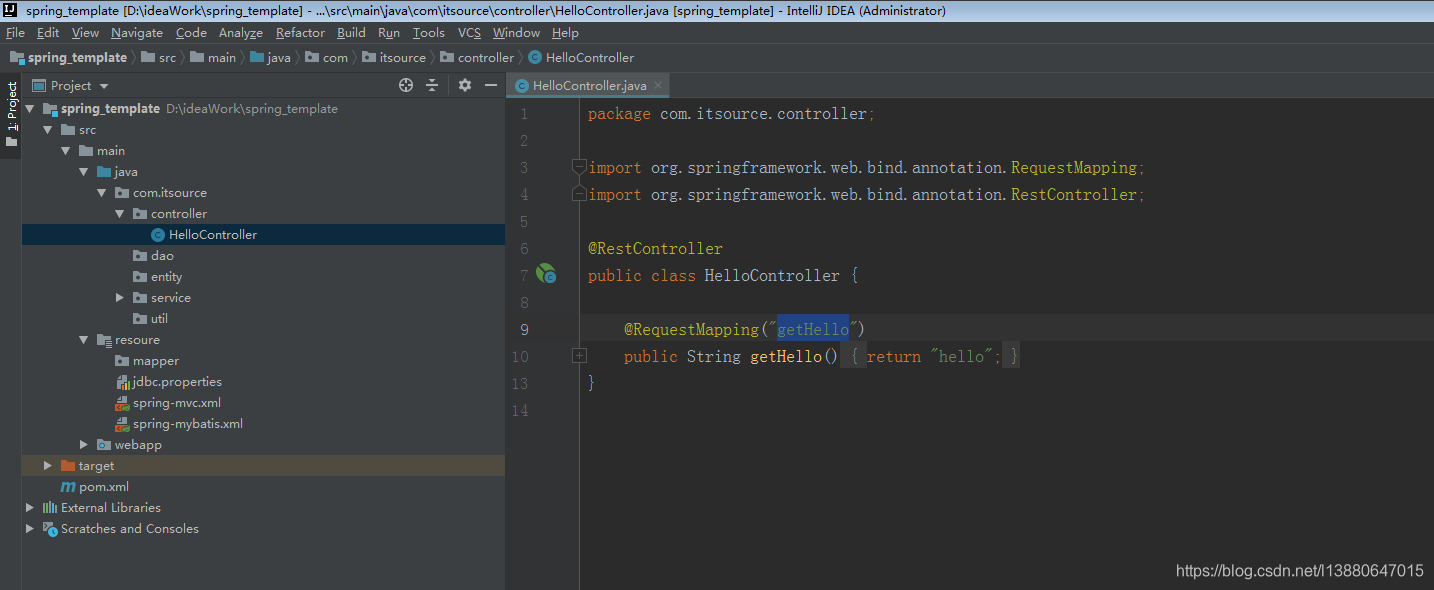Click the spring-mybatis.xml file icon

(122, 424)
